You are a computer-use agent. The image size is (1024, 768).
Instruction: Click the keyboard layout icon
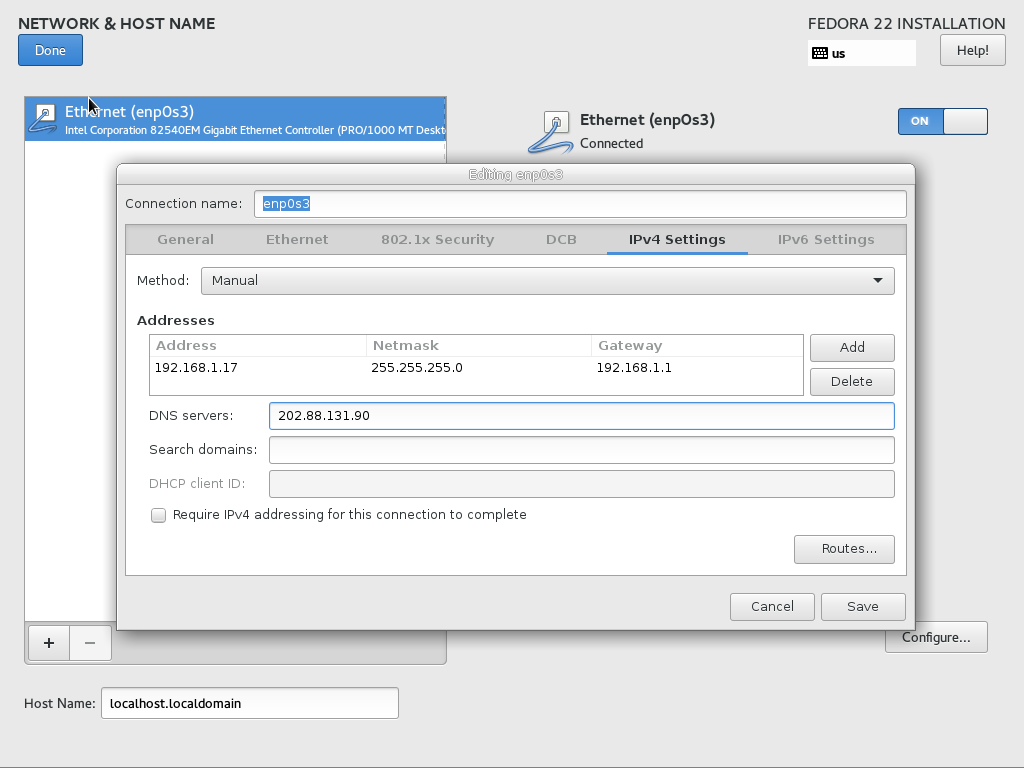(x=820, y=53)
